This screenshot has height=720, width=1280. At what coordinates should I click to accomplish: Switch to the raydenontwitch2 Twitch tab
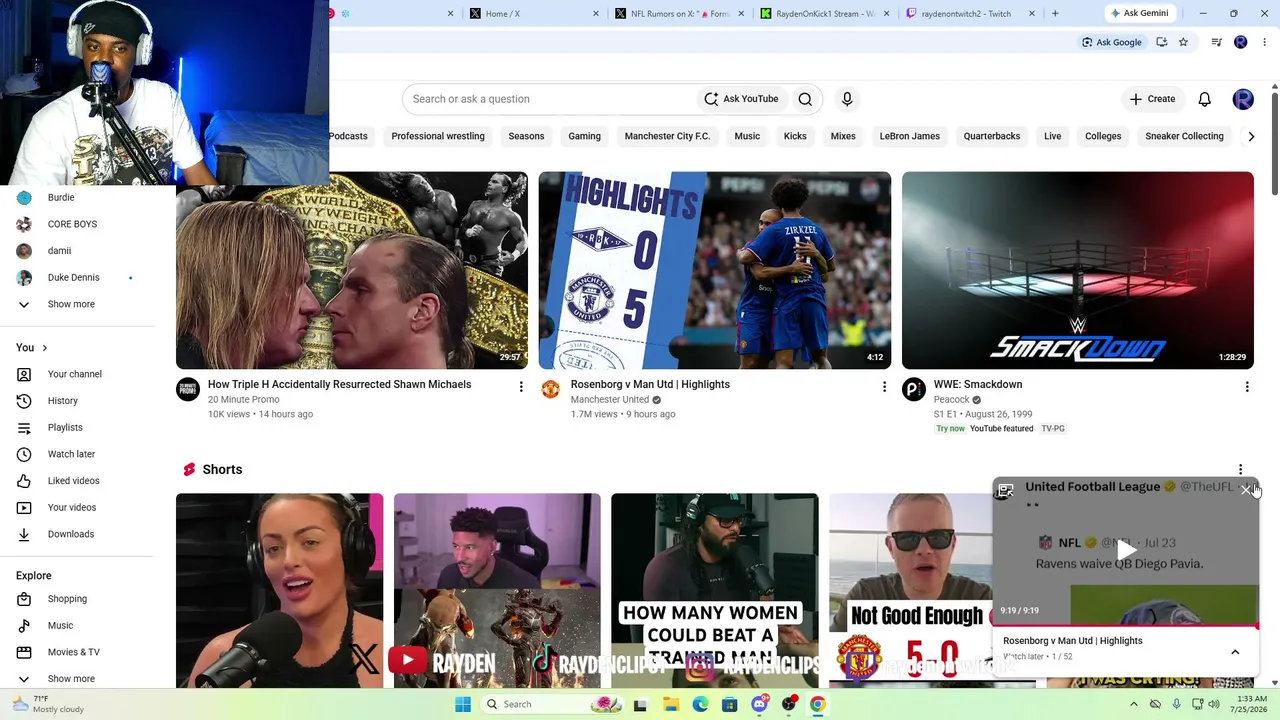[970, 14]
